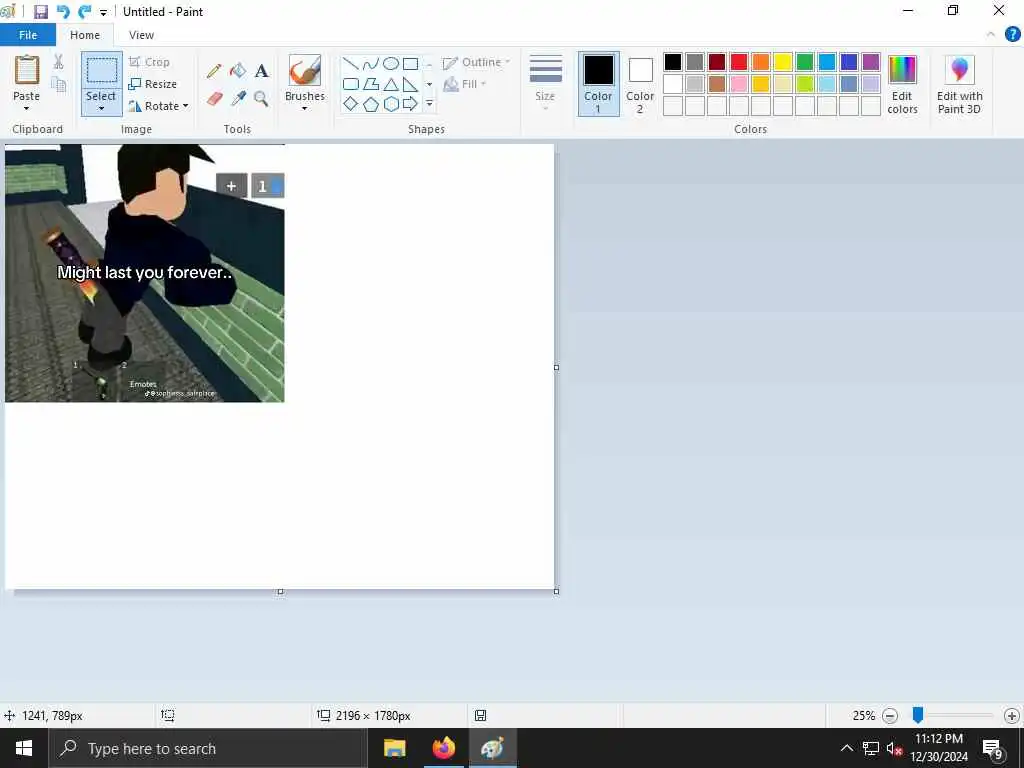Click the pasted Roblox image on canvas
This screenshot has width=1024, height=768.
pos(144,273)
